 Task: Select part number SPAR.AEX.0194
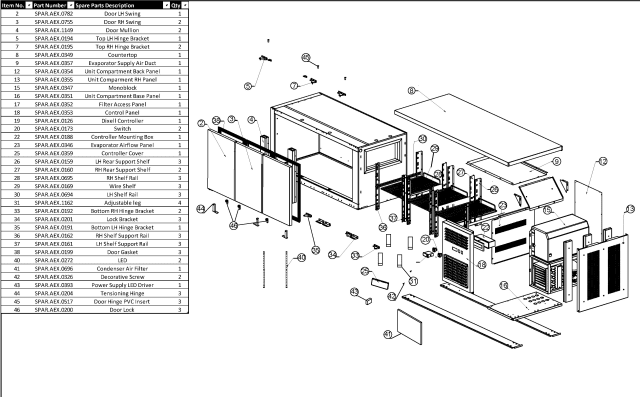53,38
